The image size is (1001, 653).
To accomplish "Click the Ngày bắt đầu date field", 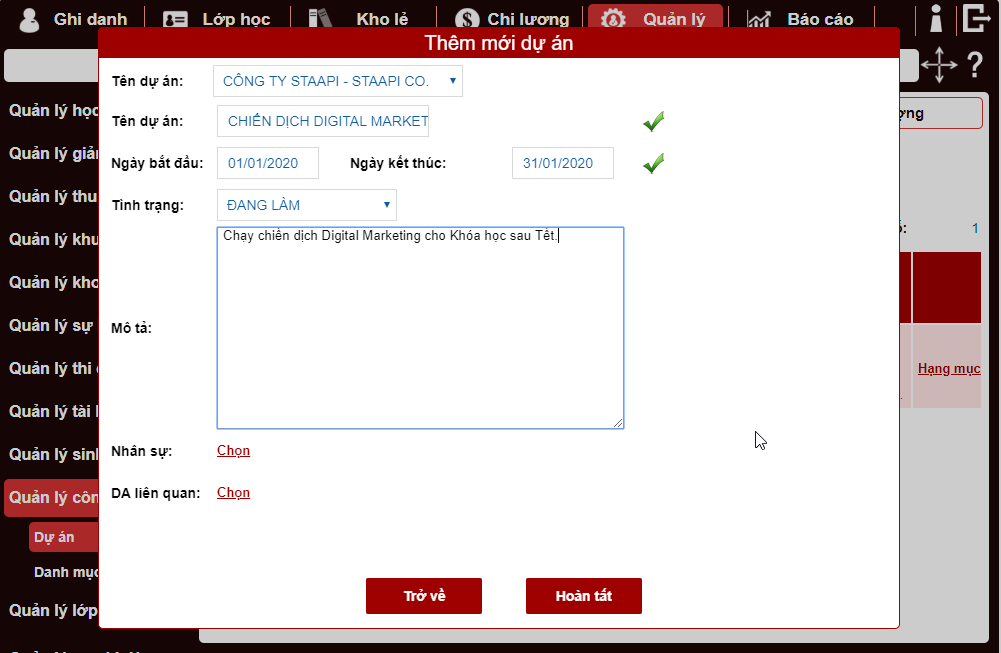I will [x=267, y=163].
